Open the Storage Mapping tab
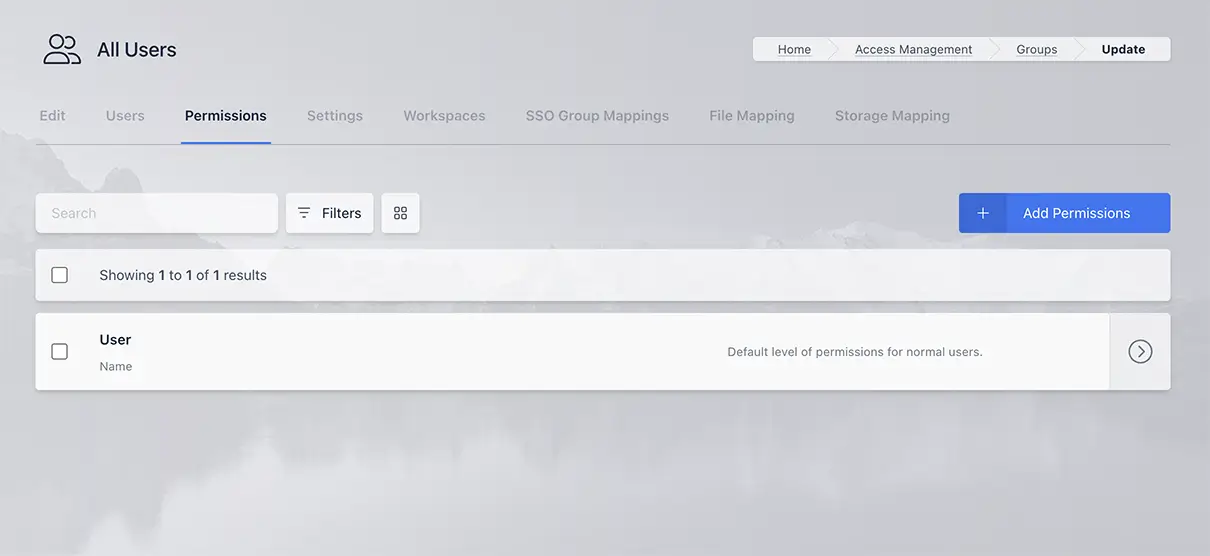 point(892,116)
